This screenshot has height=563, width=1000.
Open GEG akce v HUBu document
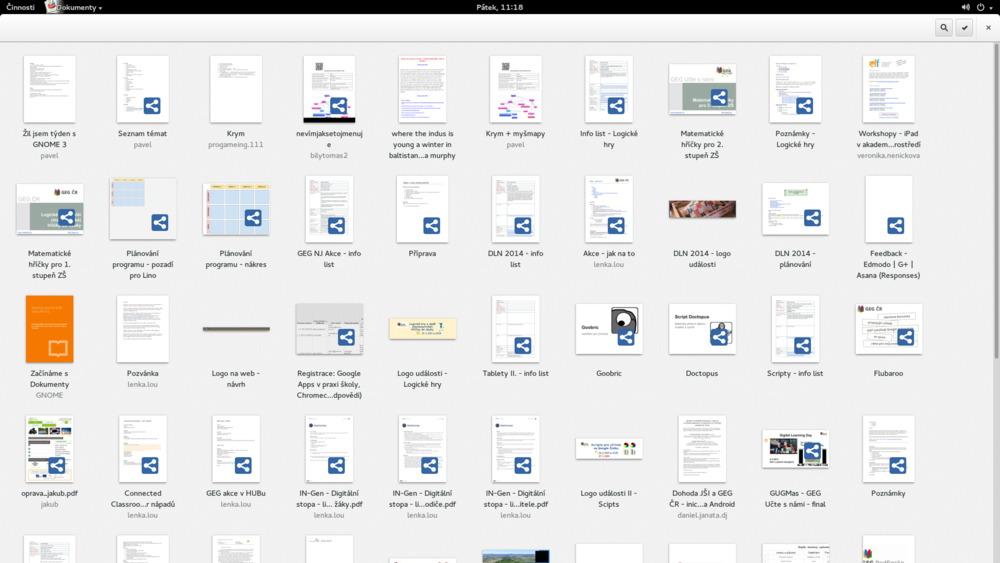coord(236,449)
